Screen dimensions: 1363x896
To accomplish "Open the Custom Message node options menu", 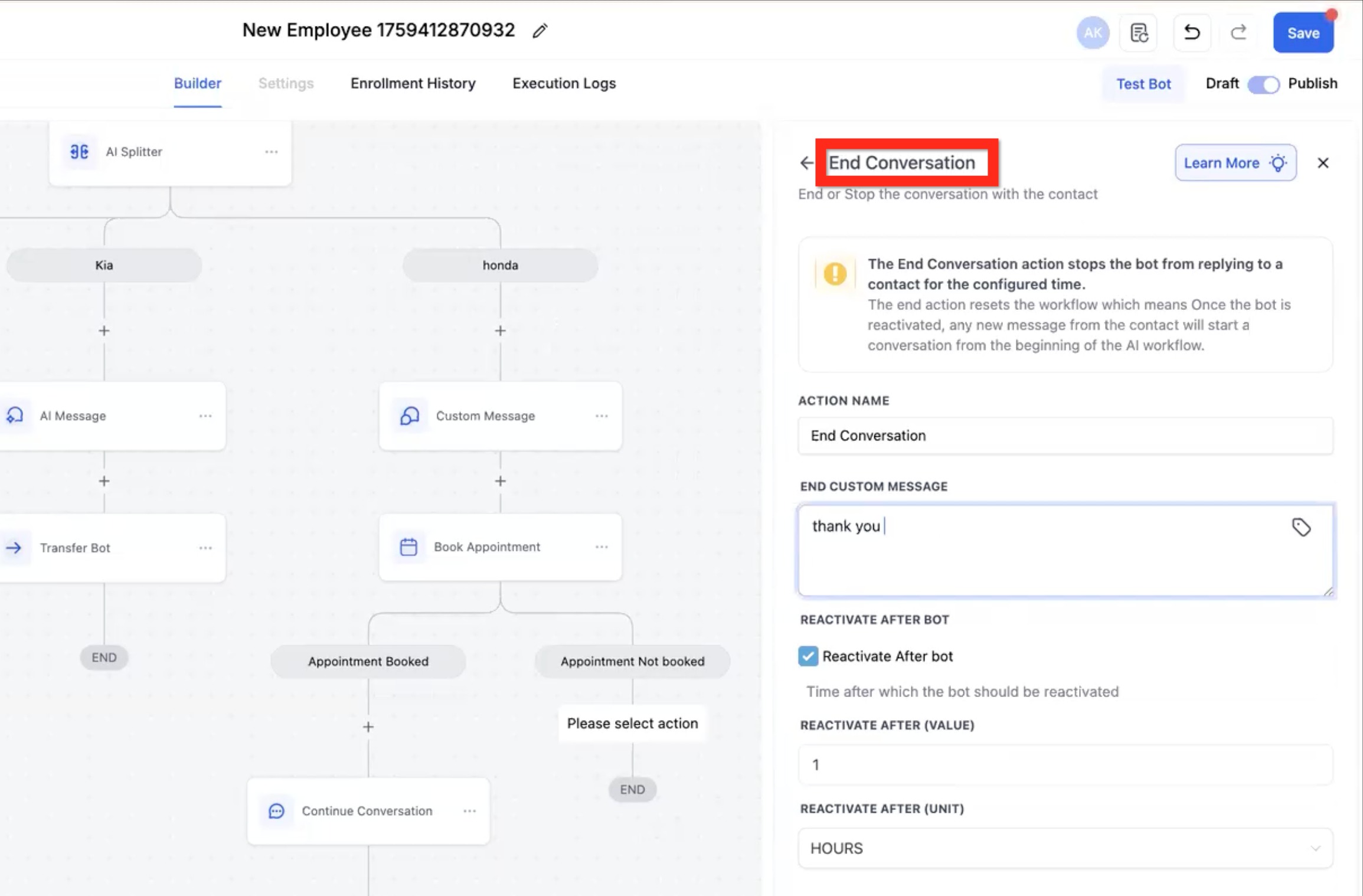I will (x=601, y=416).
